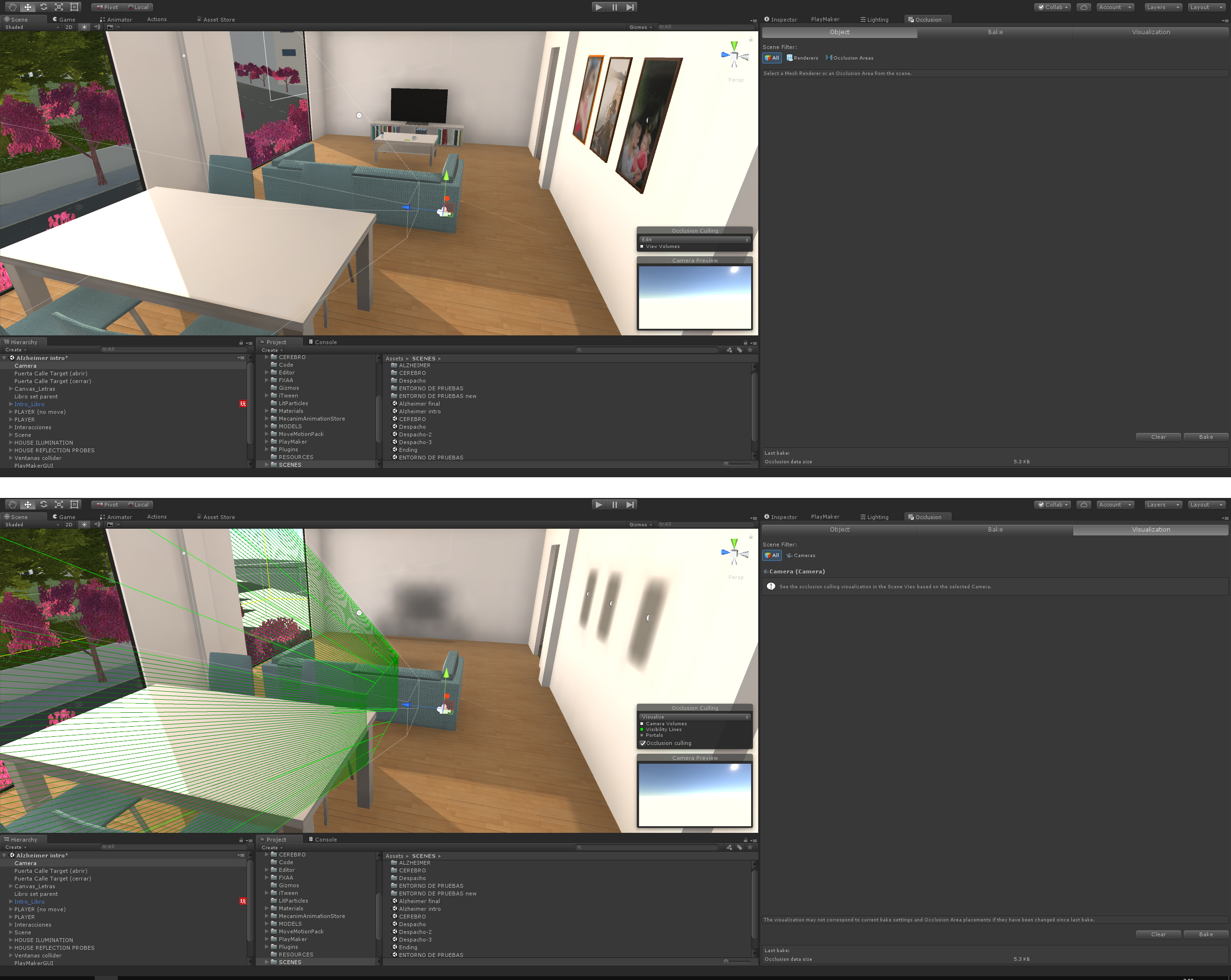Switch to the Bake tab beside active Object tab

click(994, 32)
